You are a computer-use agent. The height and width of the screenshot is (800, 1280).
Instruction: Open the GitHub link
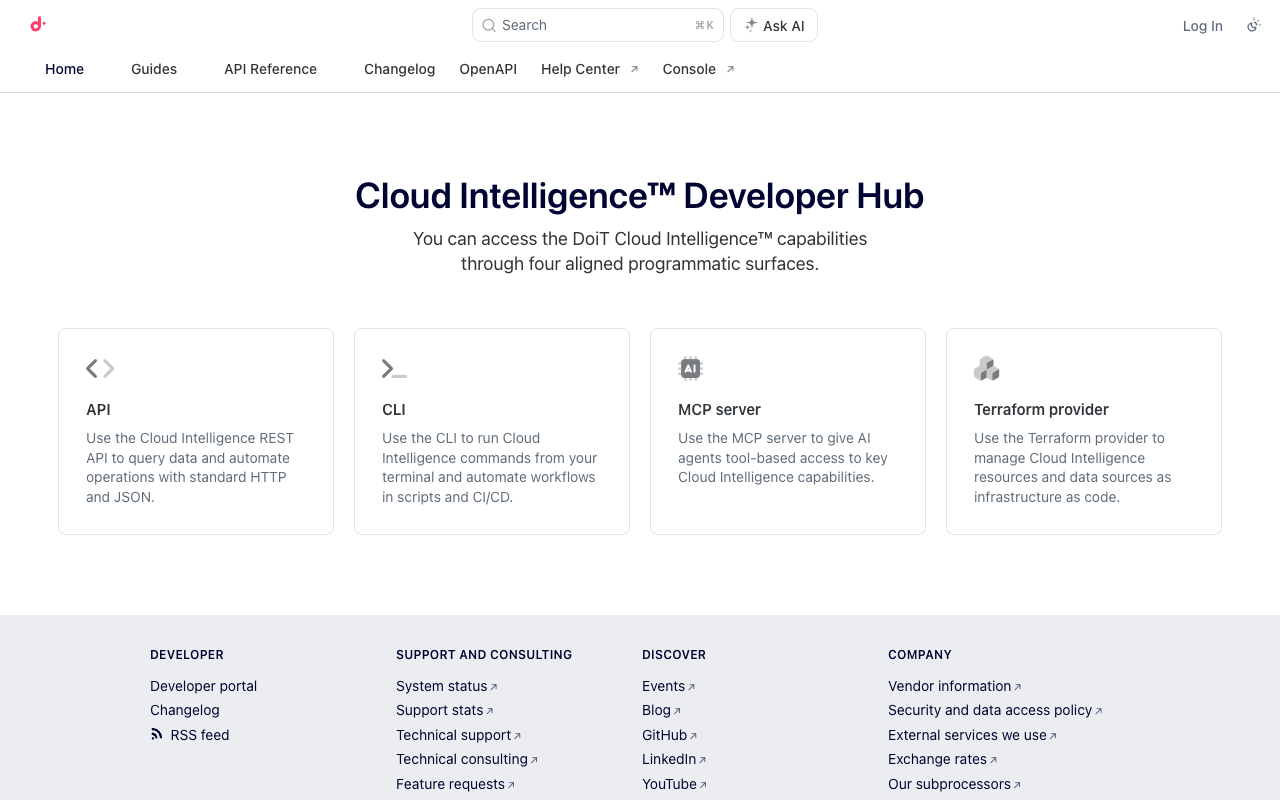pyautogui.click(x=665, y=735)
